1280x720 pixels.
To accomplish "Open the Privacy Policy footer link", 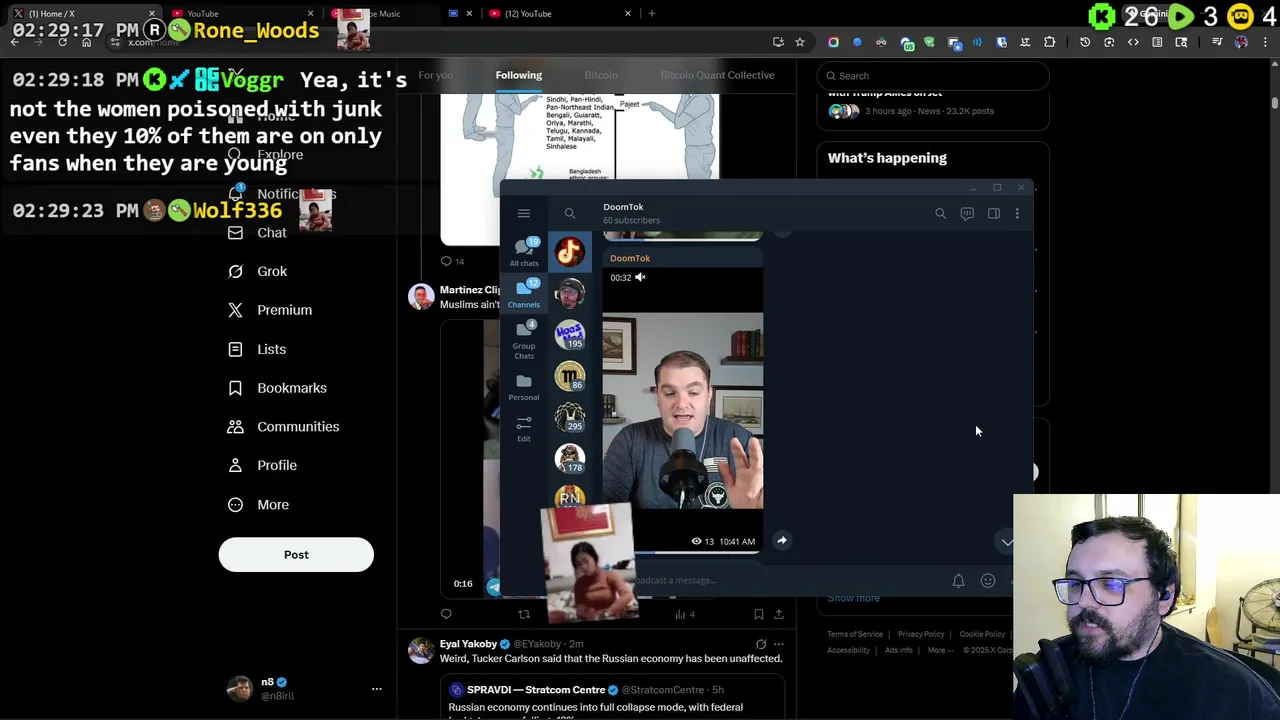I will click(x=921, y=634).
